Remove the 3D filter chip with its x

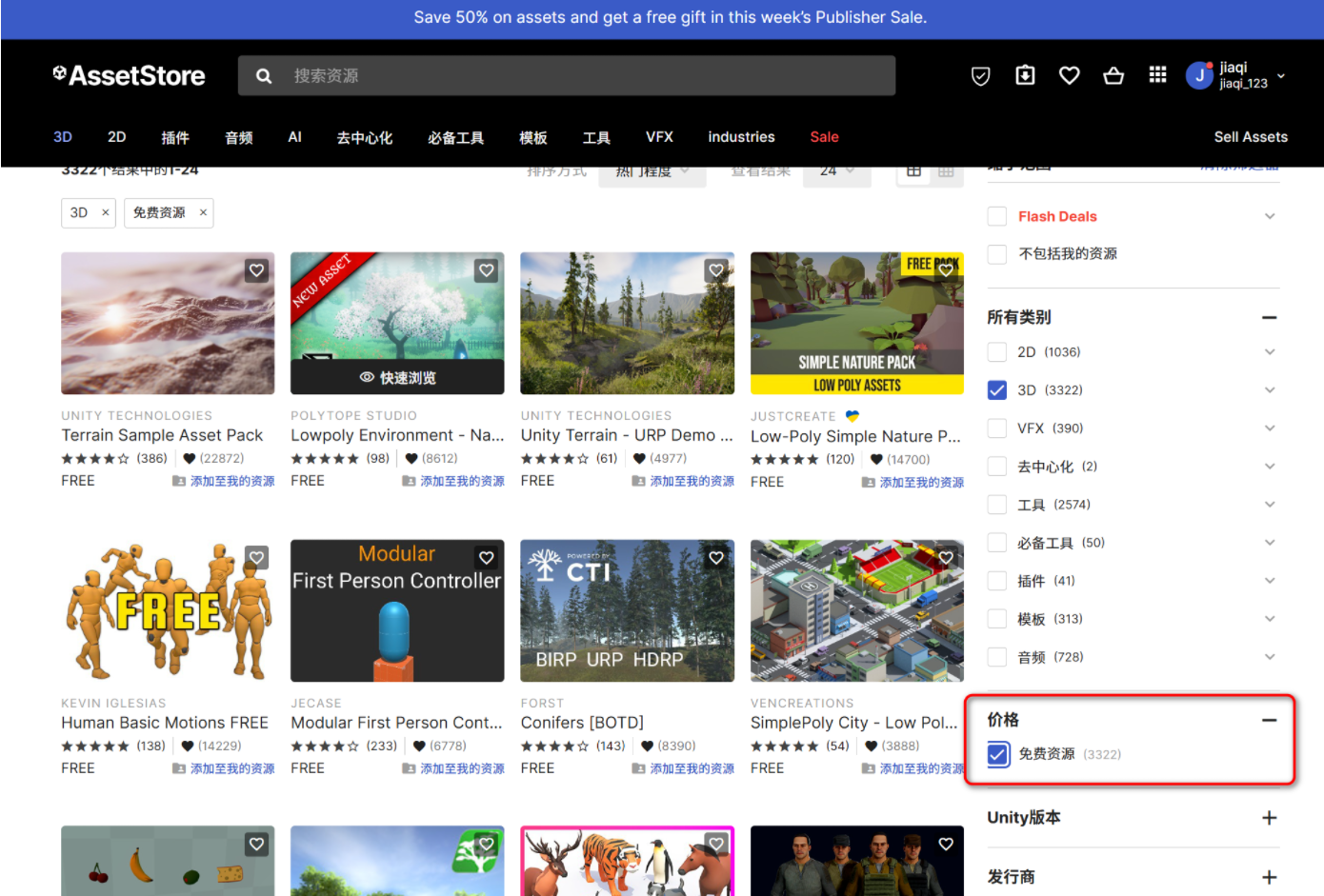(x=105, y=212)
